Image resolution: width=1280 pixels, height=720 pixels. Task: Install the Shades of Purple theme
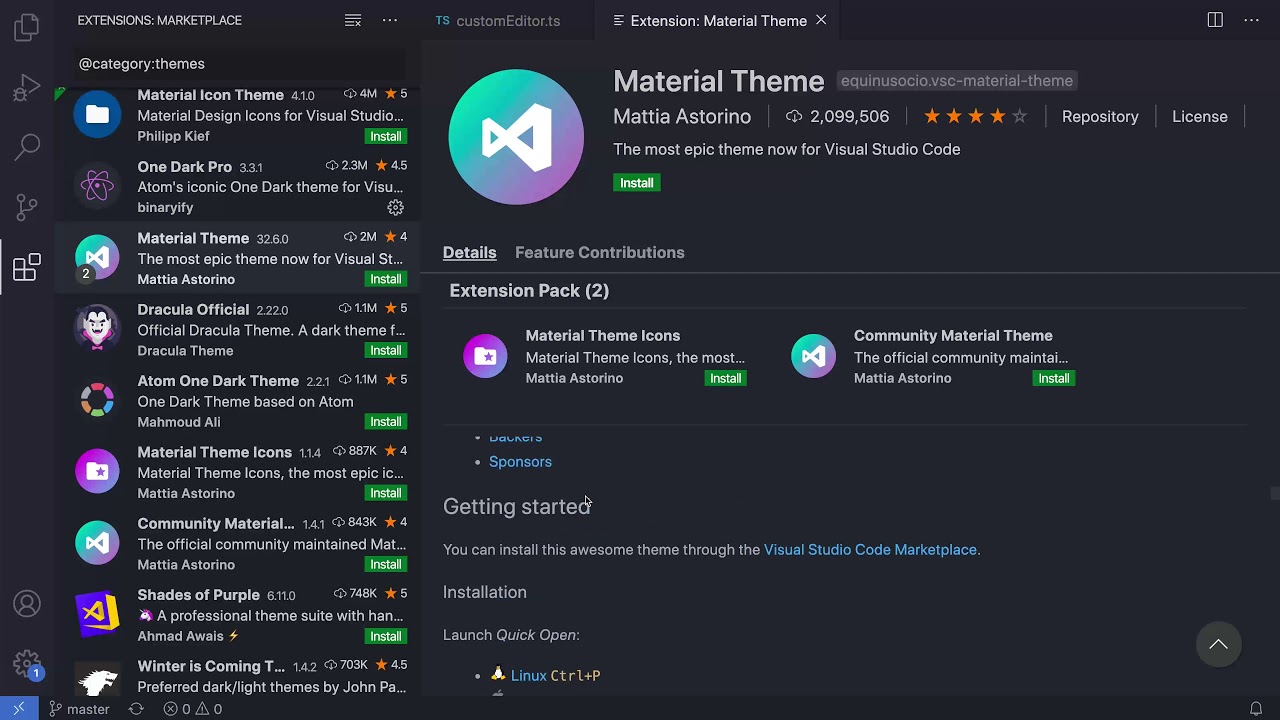click(385, 636)
